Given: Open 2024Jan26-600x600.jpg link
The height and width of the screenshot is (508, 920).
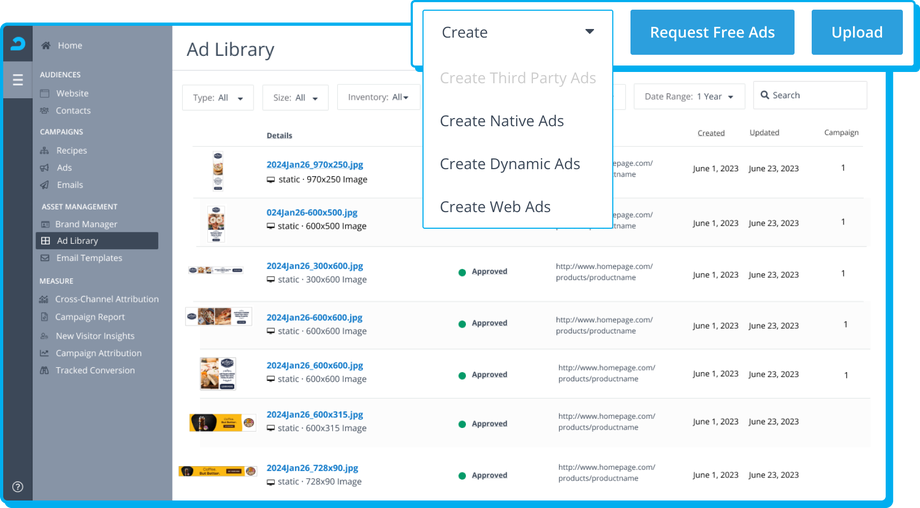Looking at the screenshot, I should 314,317.
